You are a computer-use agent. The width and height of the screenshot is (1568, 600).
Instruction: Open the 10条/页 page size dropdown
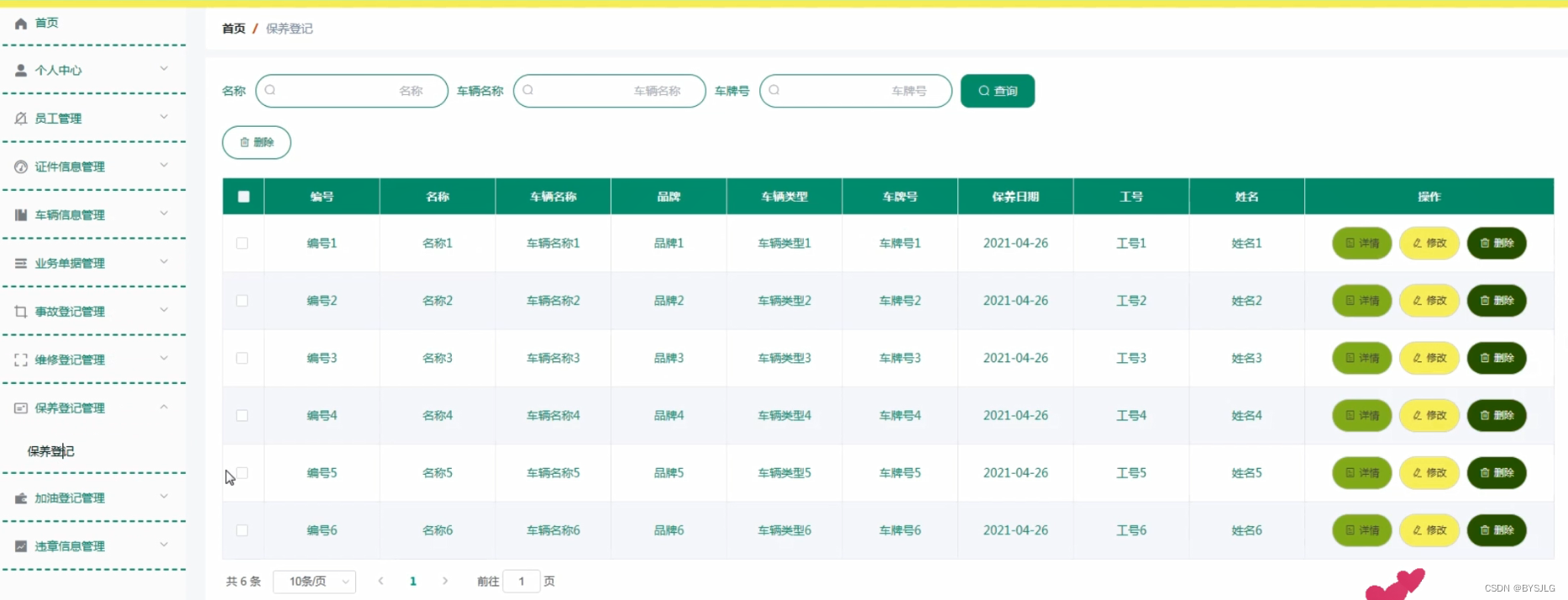click(315, 582)
